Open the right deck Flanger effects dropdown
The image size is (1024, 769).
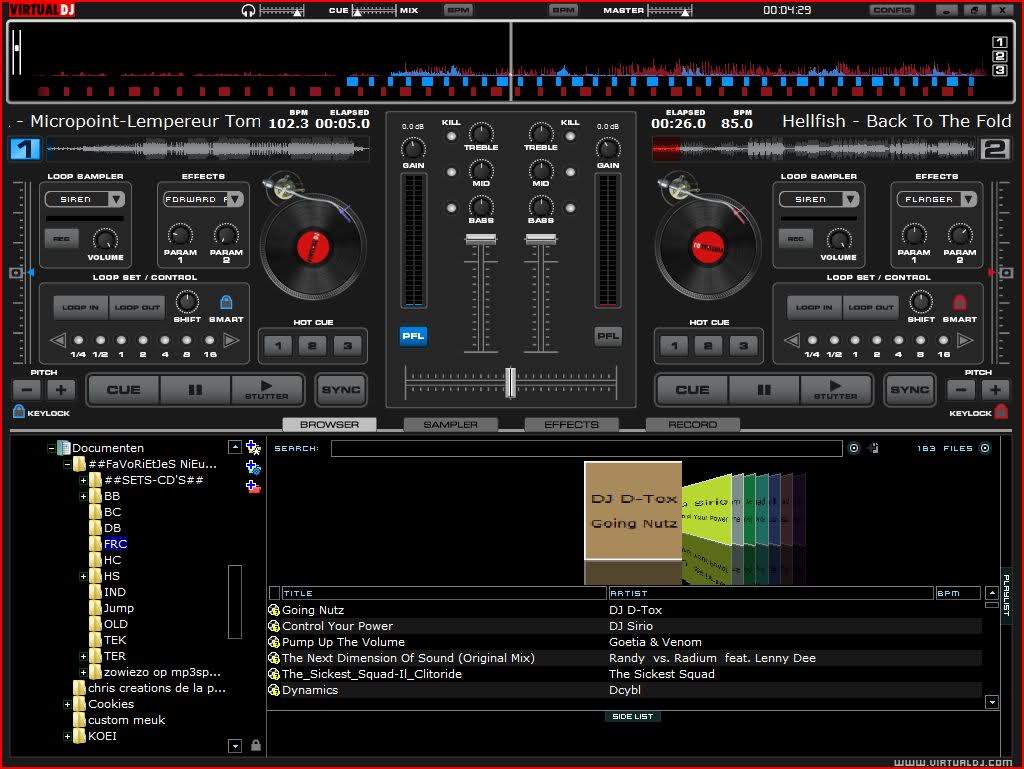966,199
